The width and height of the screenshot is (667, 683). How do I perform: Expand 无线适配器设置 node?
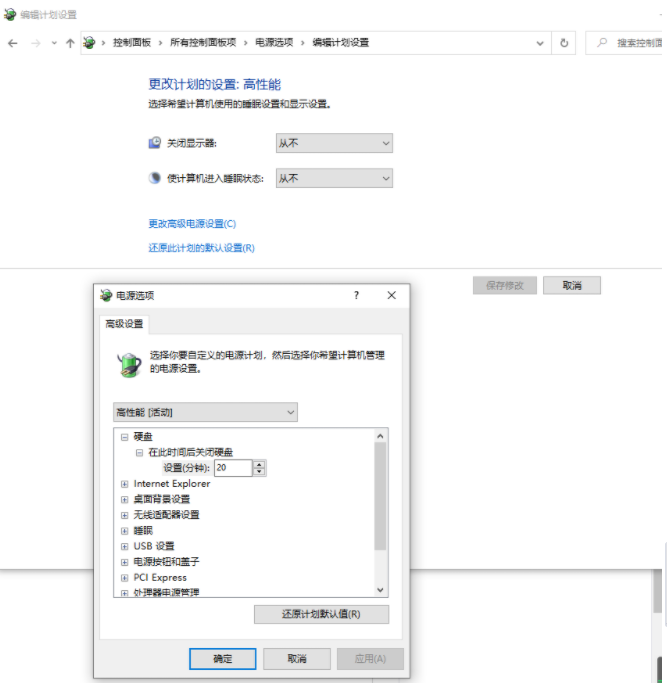click(x=125, y=515)
